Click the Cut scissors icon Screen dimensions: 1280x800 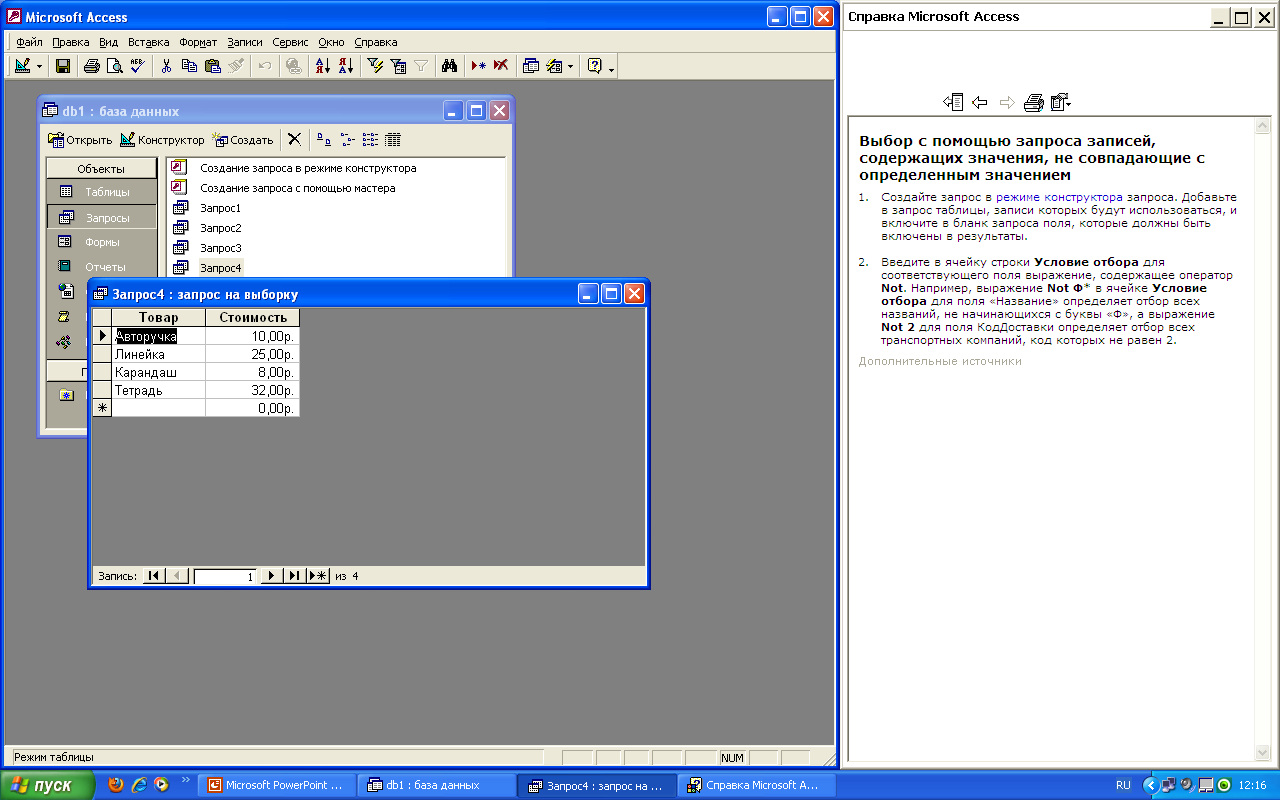pyautogui.click(x=167, y=66)
